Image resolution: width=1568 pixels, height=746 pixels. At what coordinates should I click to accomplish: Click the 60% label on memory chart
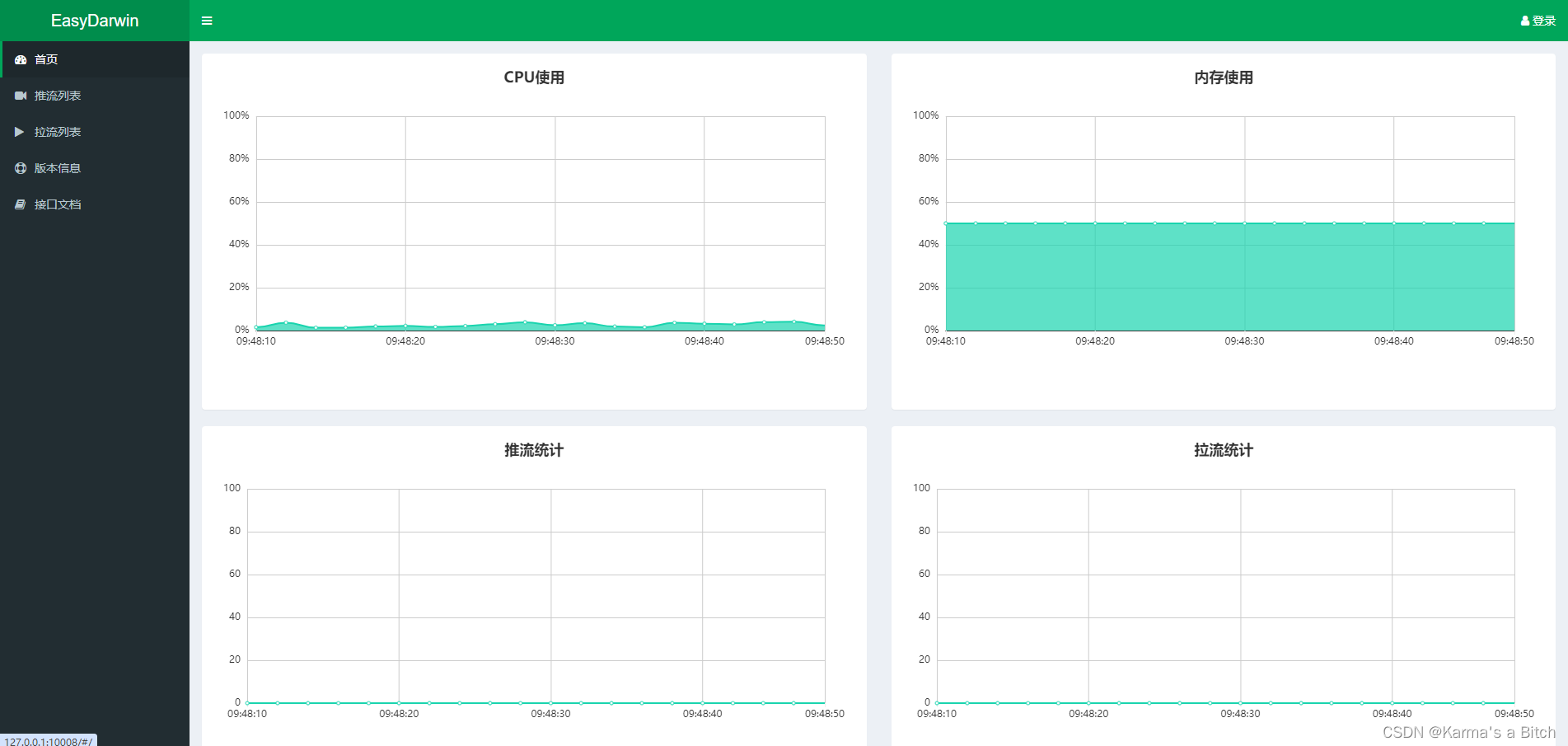point(929,201)
